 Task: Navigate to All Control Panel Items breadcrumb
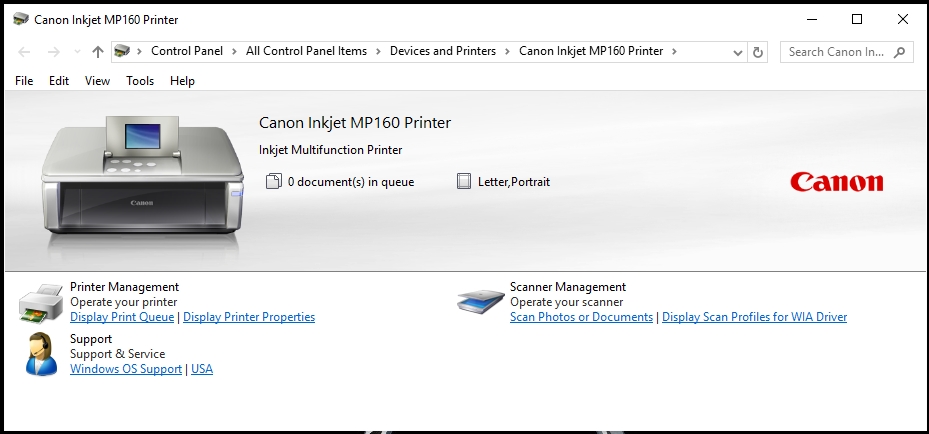click(306, 51)
